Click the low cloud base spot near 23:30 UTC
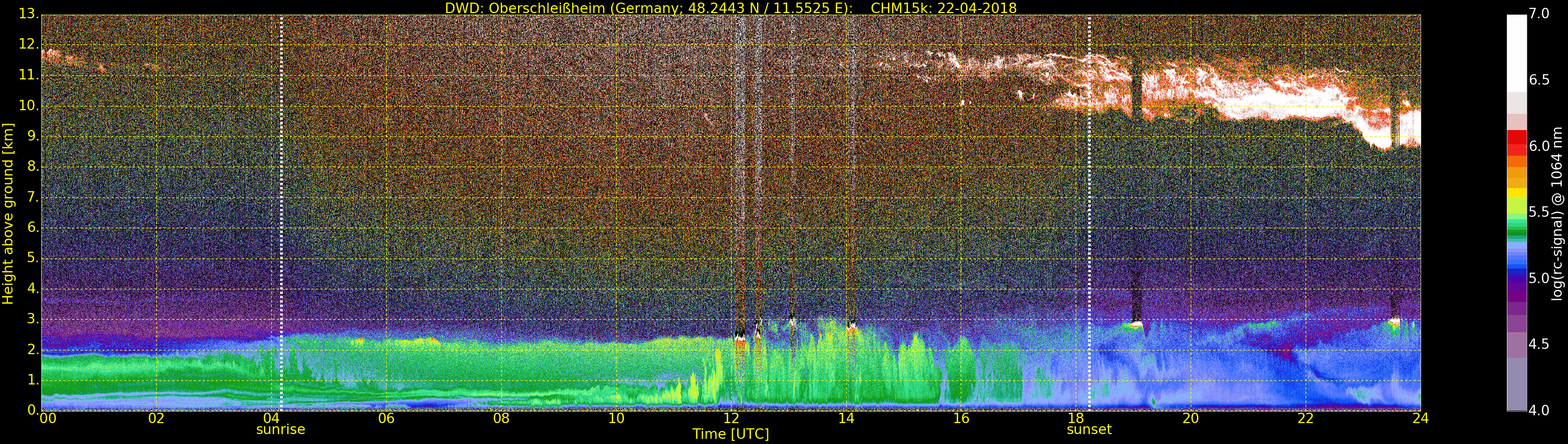The image size is (1568, 444). [x=1394, y=320]
